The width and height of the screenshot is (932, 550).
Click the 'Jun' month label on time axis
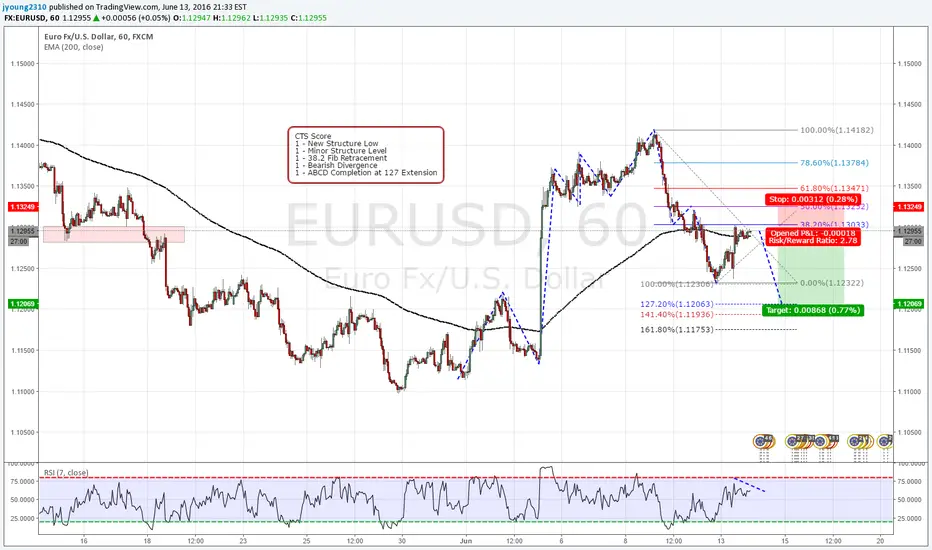(x=466, y=541)
